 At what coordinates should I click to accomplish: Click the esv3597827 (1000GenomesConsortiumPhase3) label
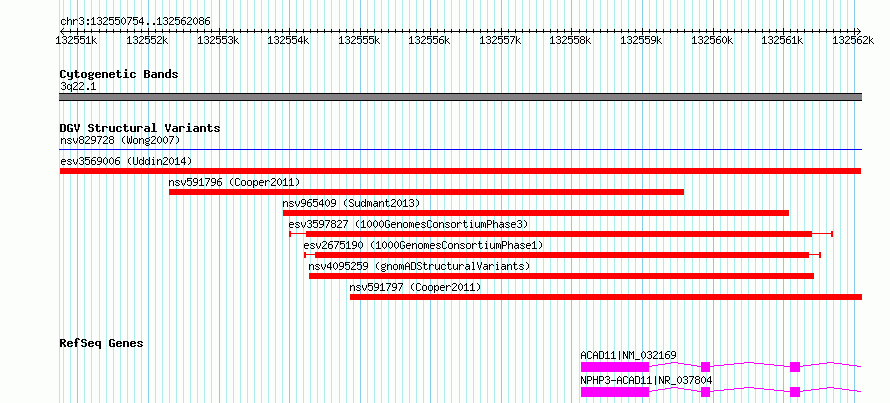point(408,224)
